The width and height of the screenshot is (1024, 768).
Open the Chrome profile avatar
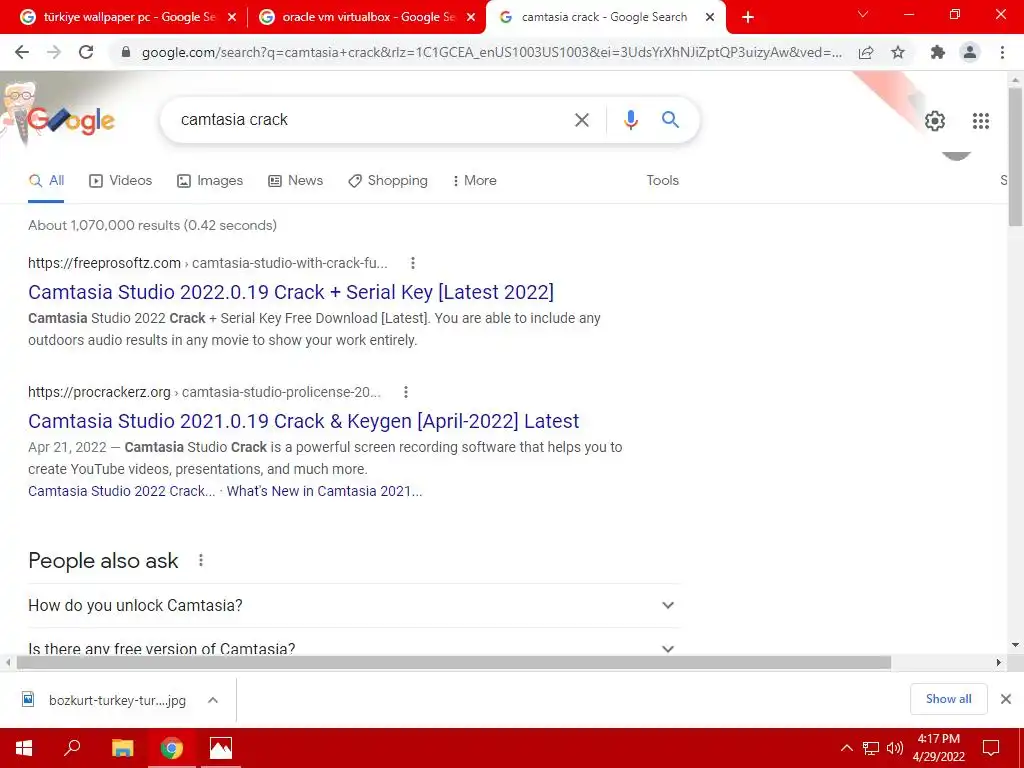pos(970,52)
